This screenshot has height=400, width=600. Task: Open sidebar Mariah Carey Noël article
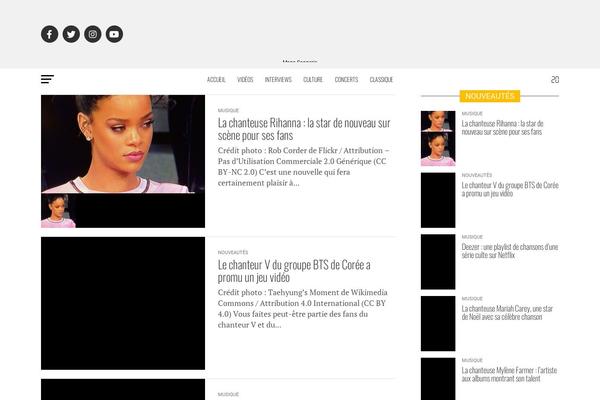click(x=507, y=312)
